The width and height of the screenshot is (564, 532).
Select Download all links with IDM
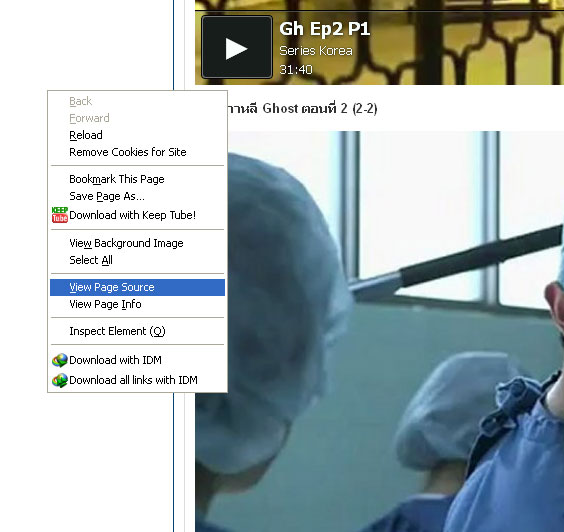pyautogui.click(x=137, y=380)
